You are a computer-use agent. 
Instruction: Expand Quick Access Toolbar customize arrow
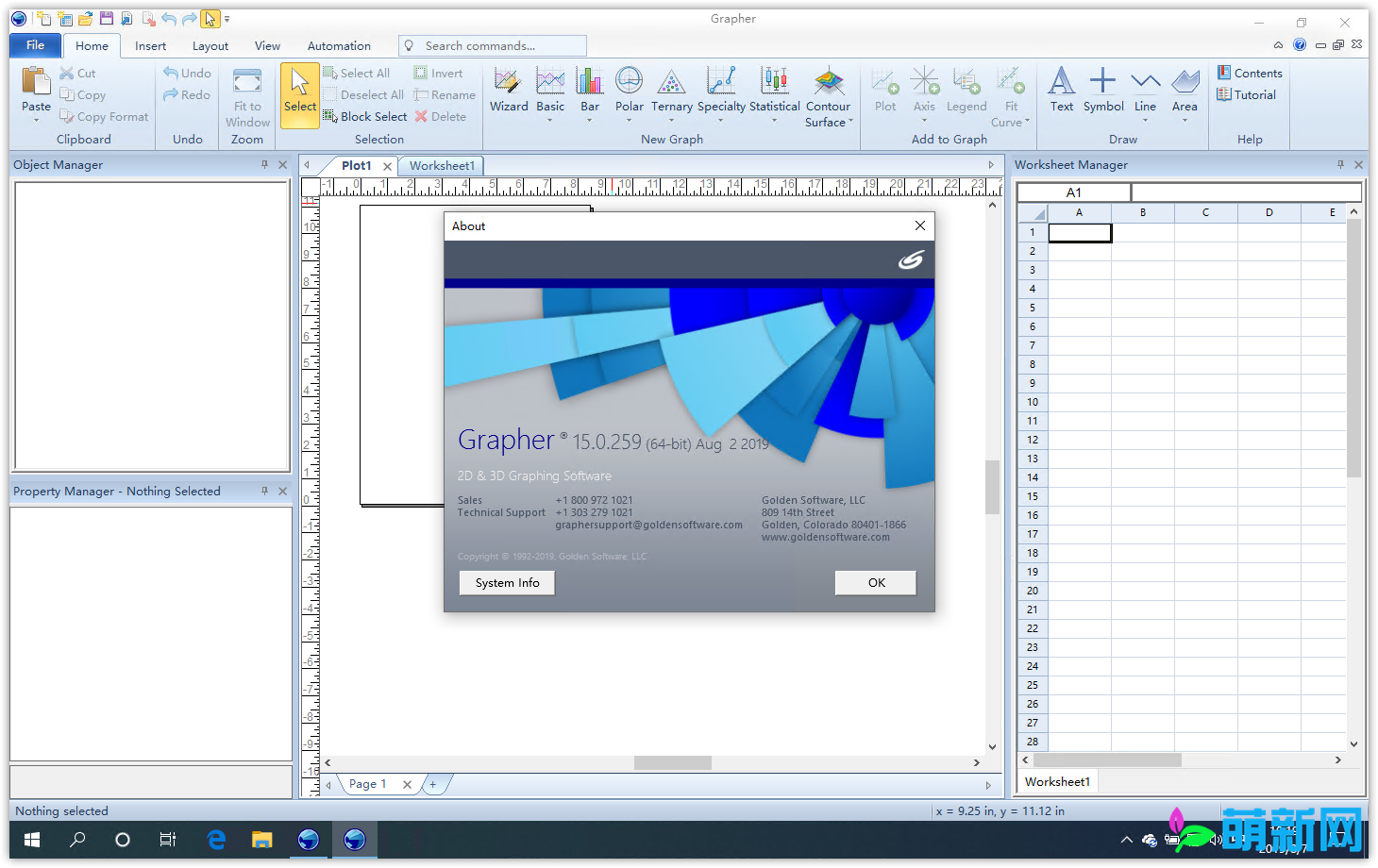point(227,19)
